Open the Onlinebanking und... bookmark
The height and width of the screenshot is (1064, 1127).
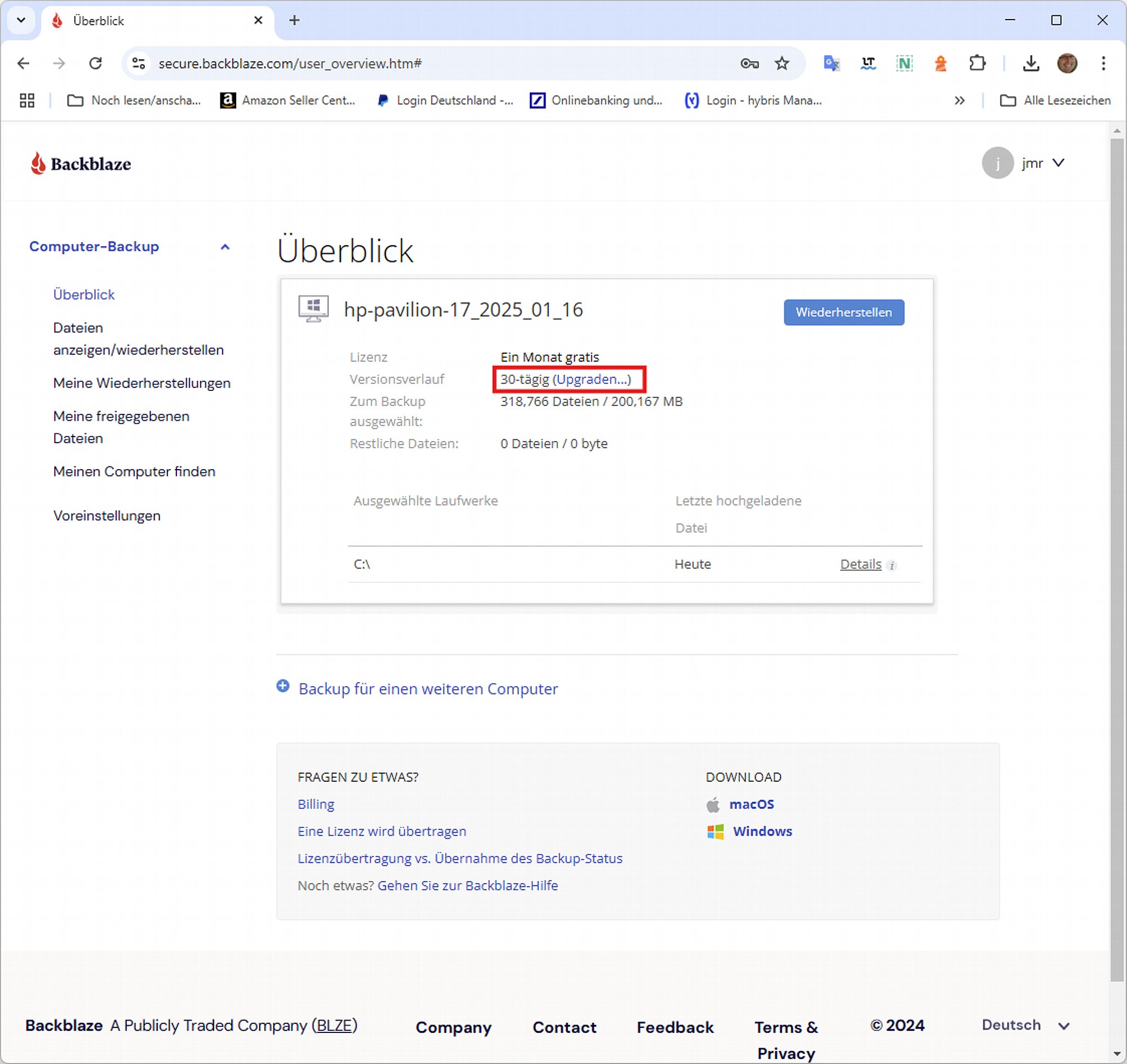(x=596, y=100)
